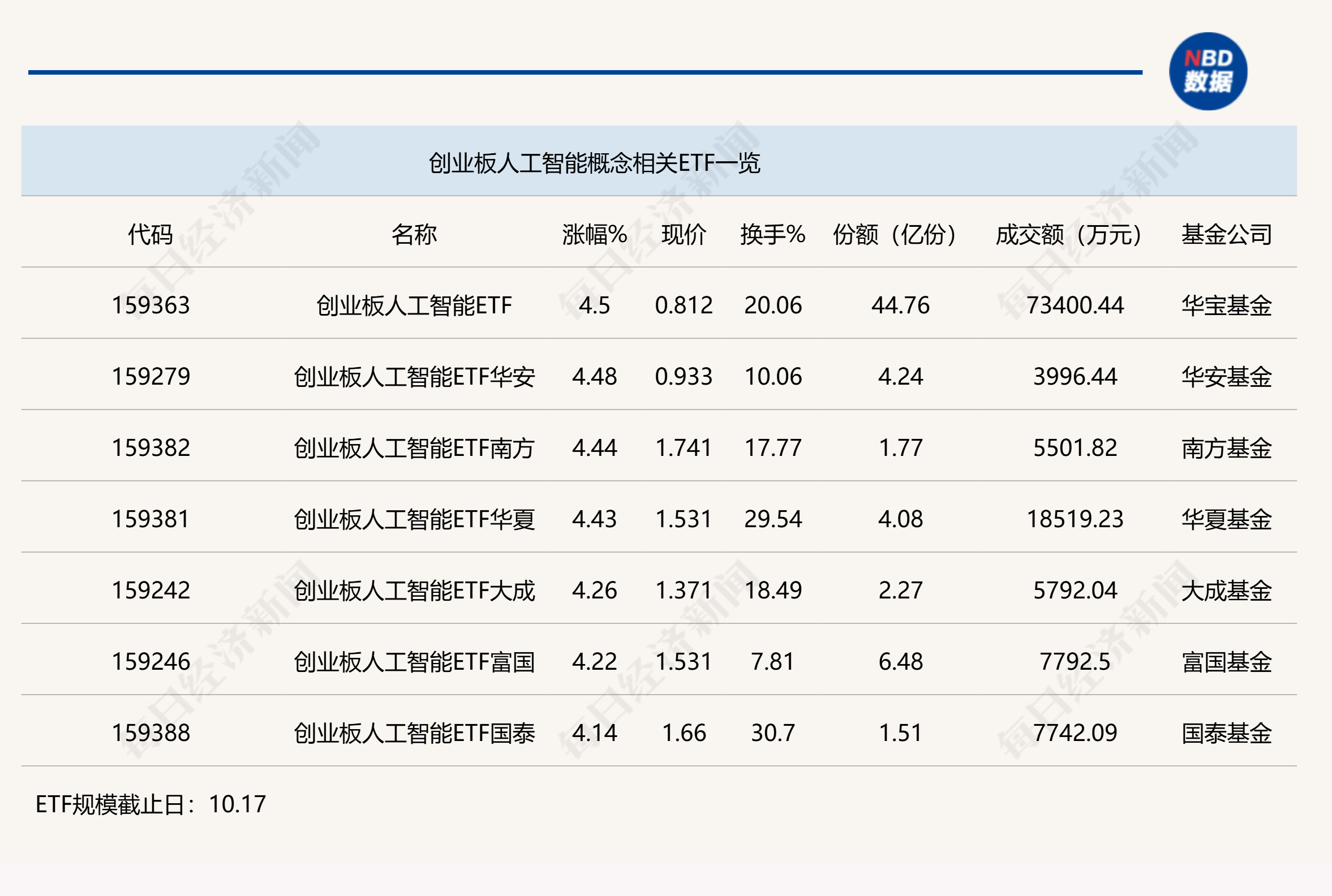The height and width of the screenshot is (896, 1332).
Task: Click 换手 value 29.54 for 华夏
Action: 773,519
